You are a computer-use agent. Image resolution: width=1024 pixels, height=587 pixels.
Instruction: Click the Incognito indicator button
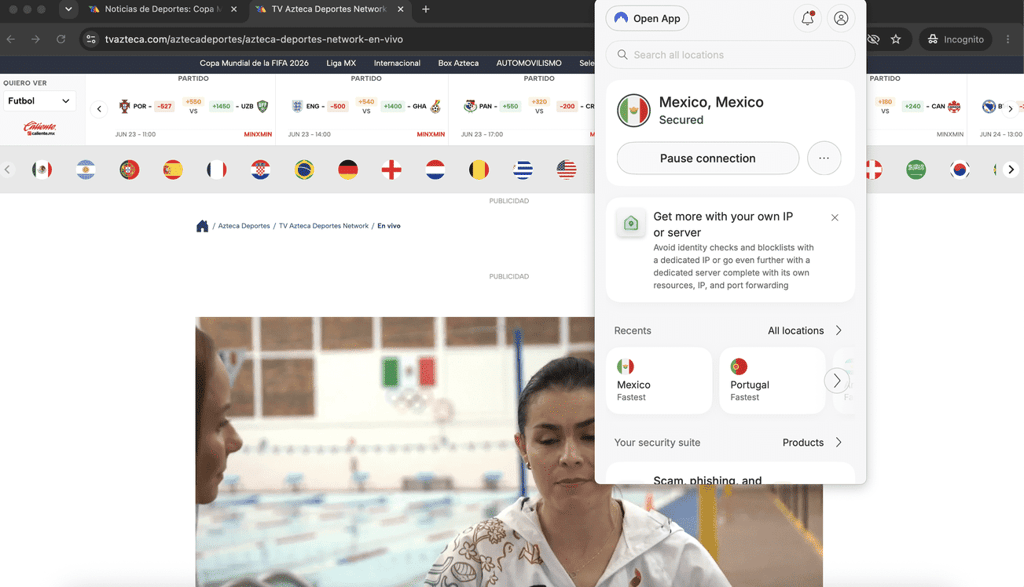pyautogui.click(x=956, y=39)
